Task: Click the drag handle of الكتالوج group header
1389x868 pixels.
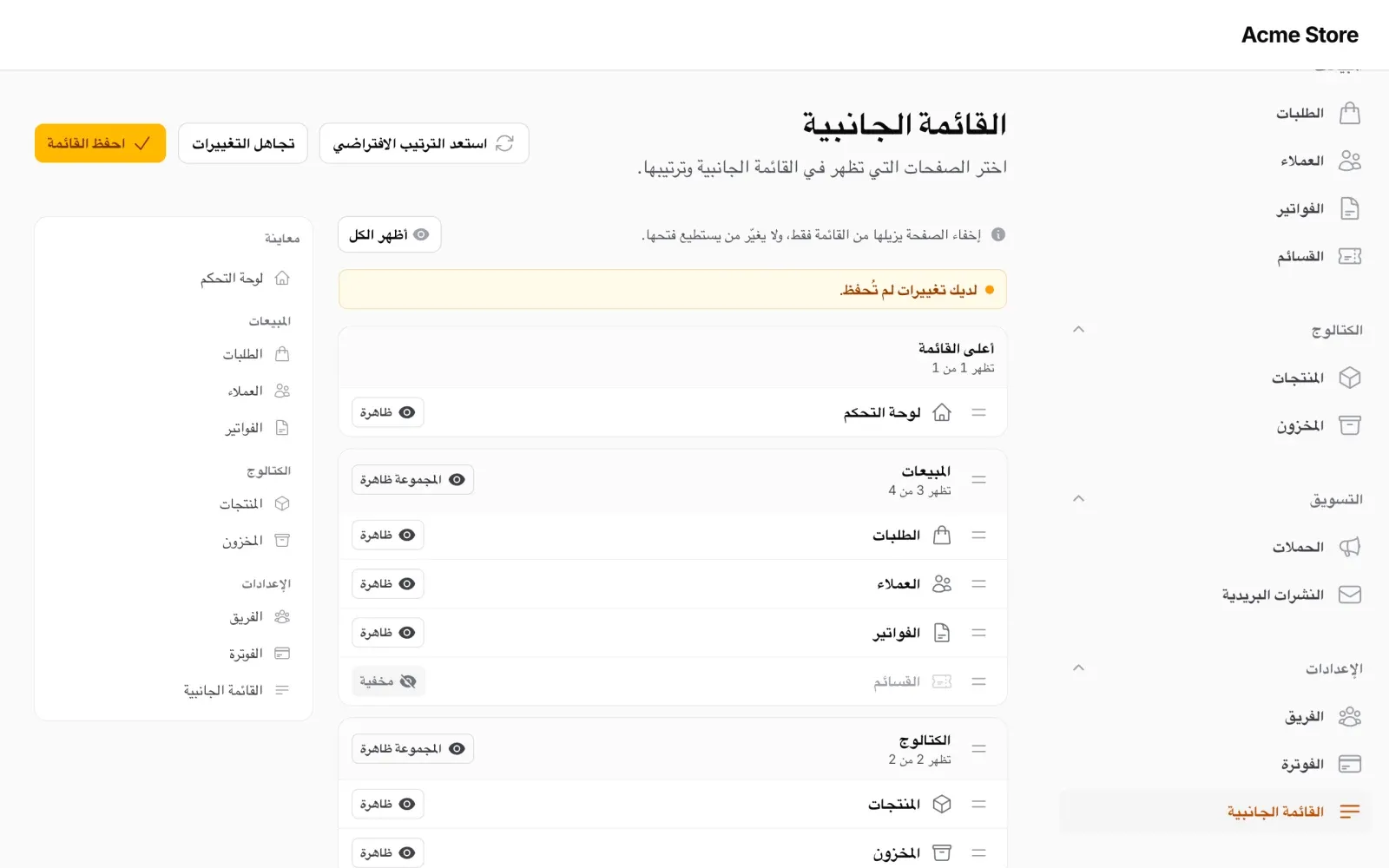Action: [x=978, y=748]
